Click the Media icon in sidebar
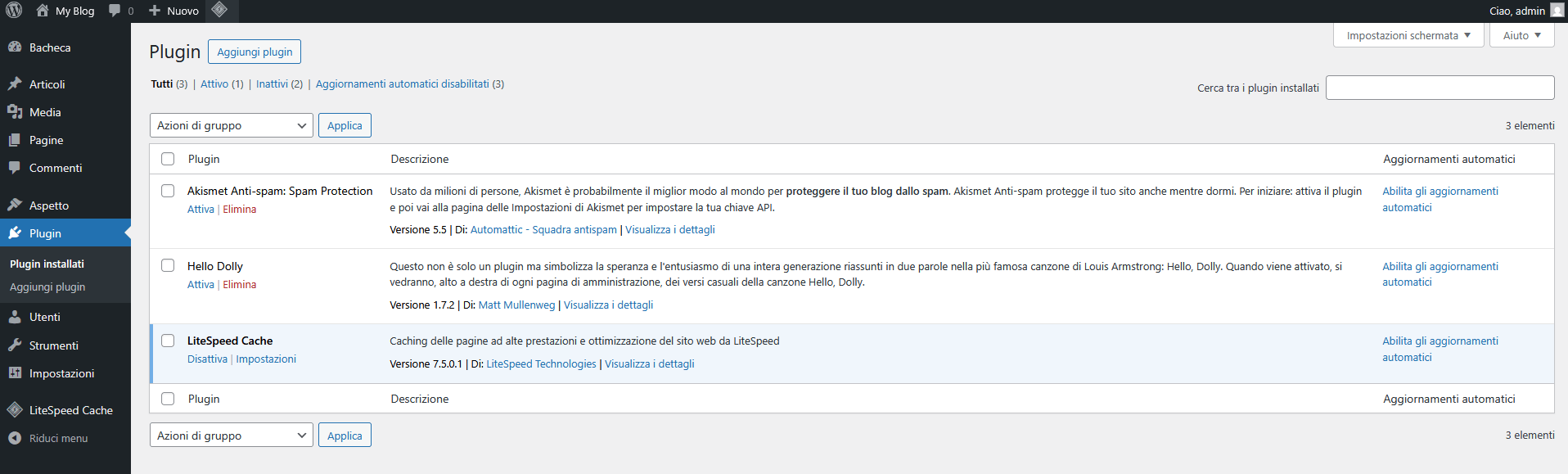This screenshot has width=1568, height=474. [x=15, y=112]
